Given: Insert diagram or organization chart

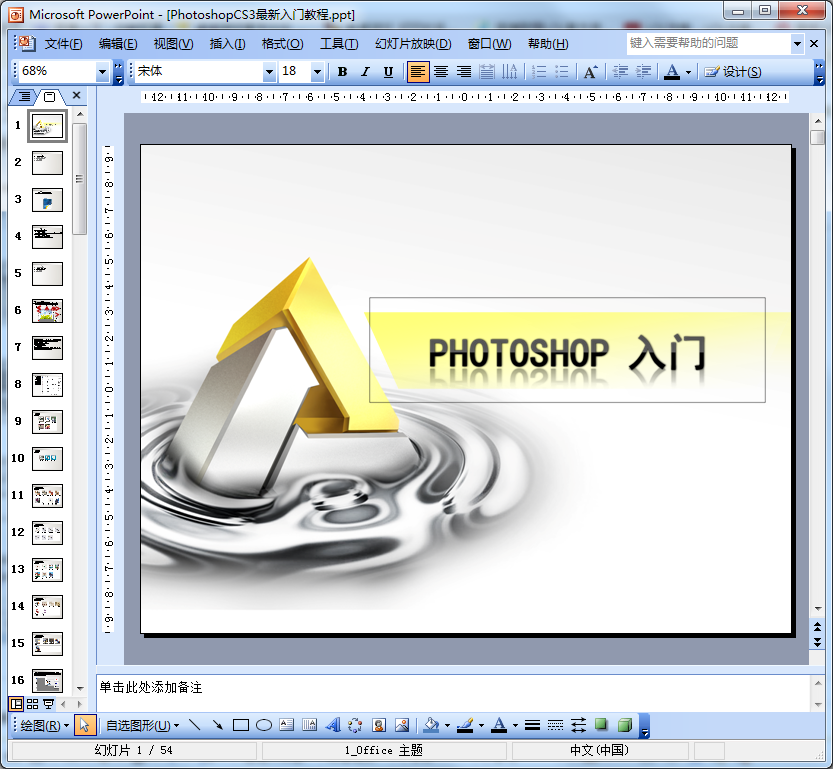Looking at the screenshot, I should [355, 725].
